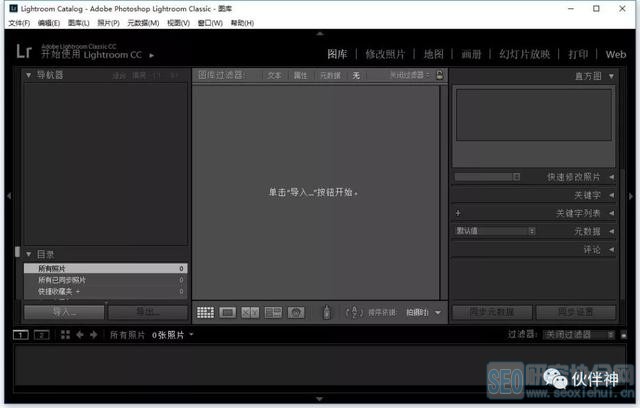
Task: Click the filter lock icon
Action: tap(440, 75)
